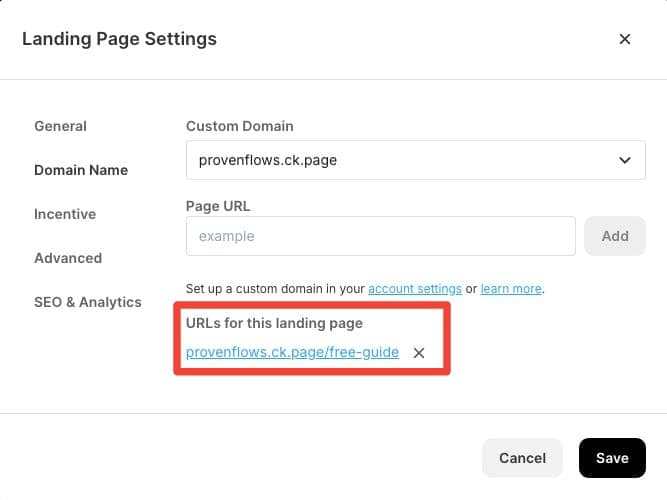This screenshot has width=667, height=500.
Task: Click the Landing Page Settings title
Action: tap(120, 39)
